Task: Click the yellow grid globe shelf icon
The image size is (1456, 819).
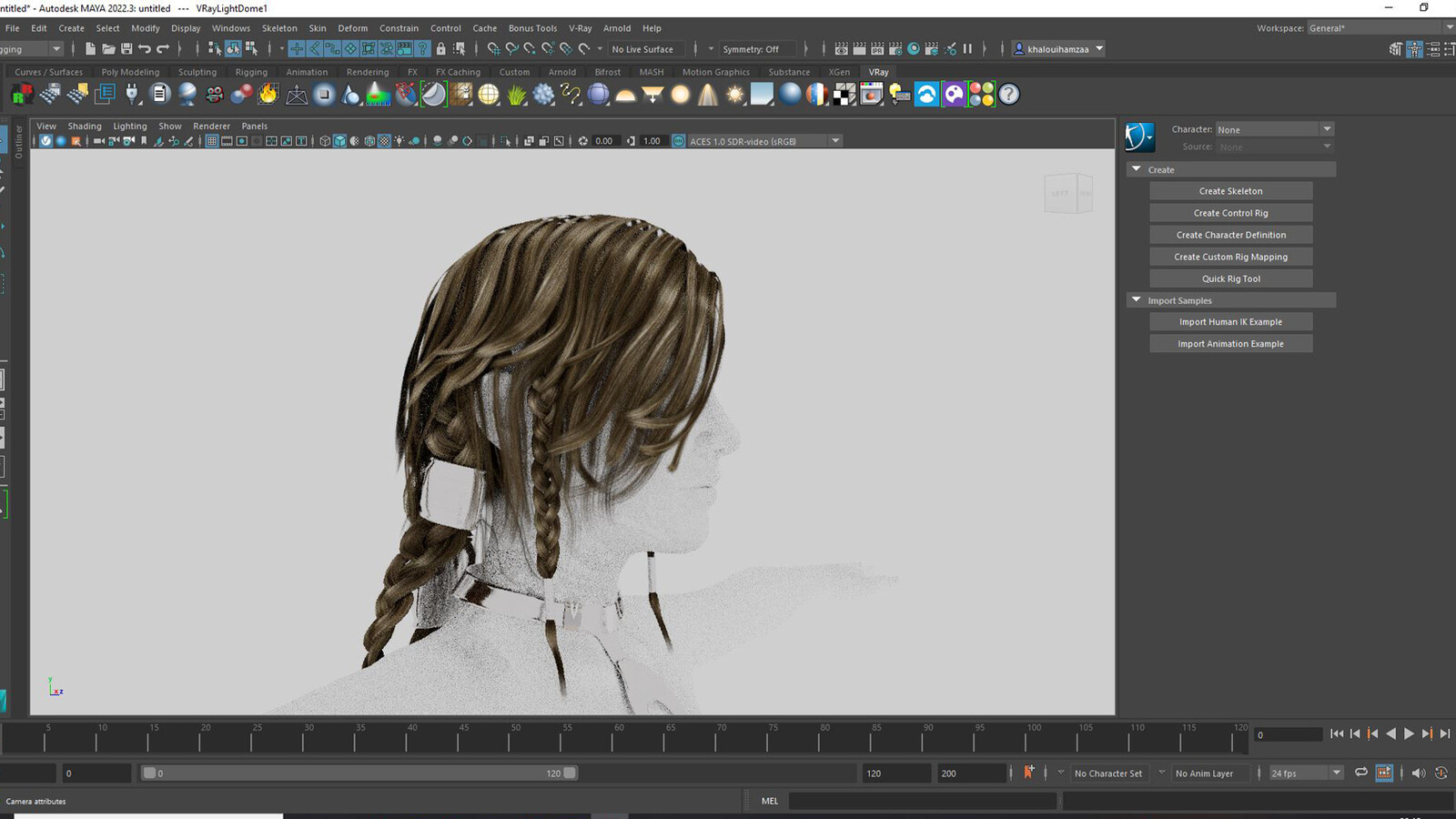Action: click(x=489, y=94)
